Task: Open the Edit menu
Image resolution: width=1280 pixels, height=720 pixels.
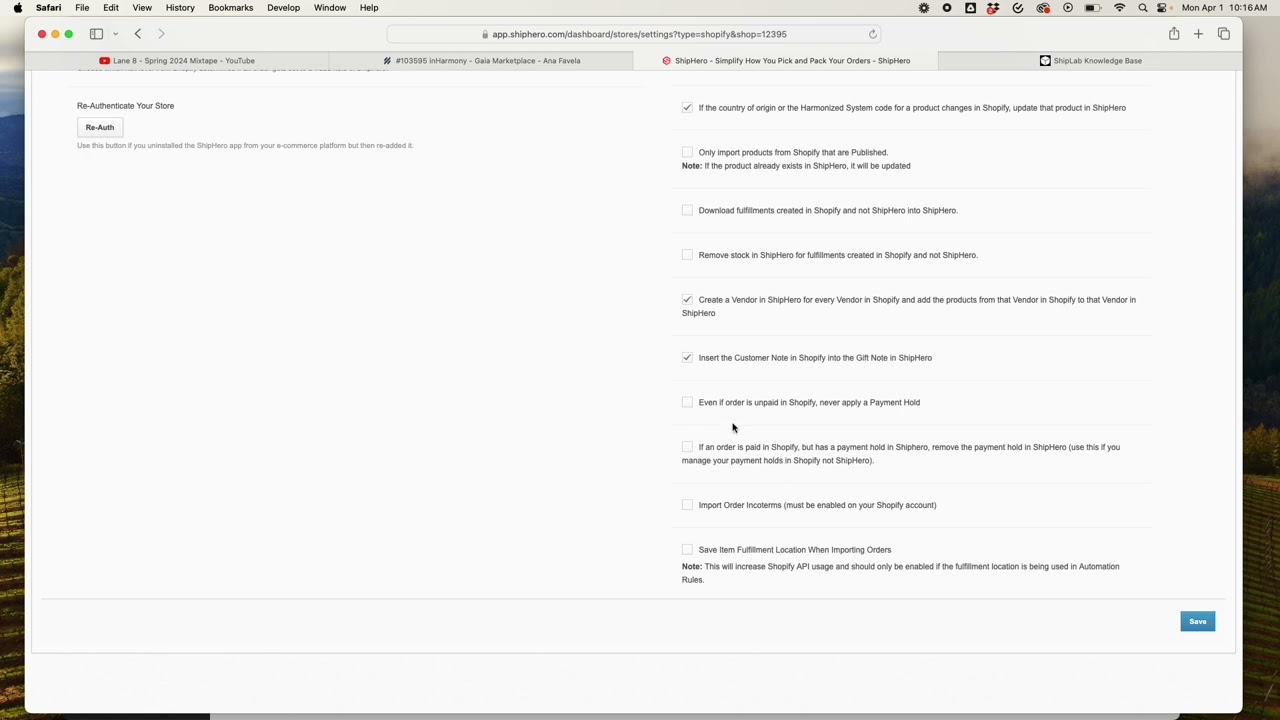Action: click(x=111, y=7)
